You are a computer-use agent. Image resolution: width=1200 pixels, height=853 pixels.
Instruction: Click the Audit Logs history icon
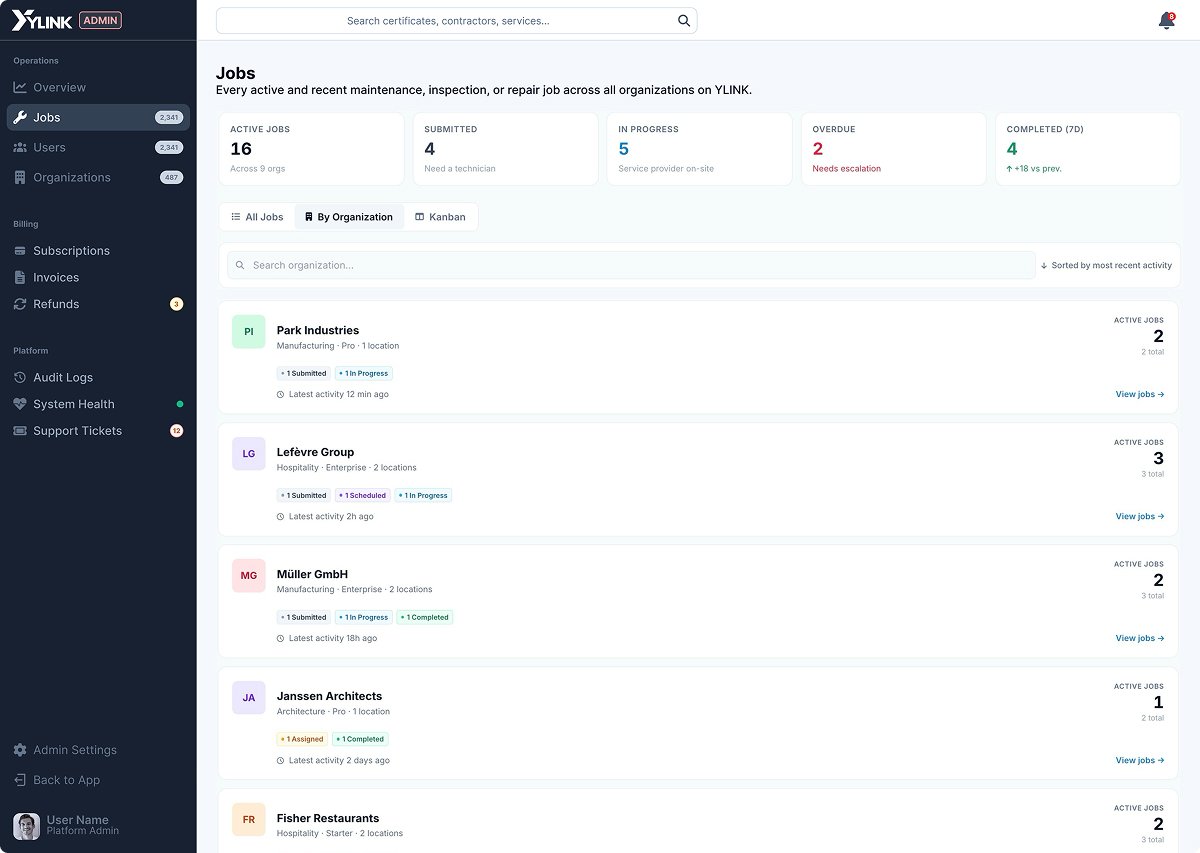coord(20,377)
